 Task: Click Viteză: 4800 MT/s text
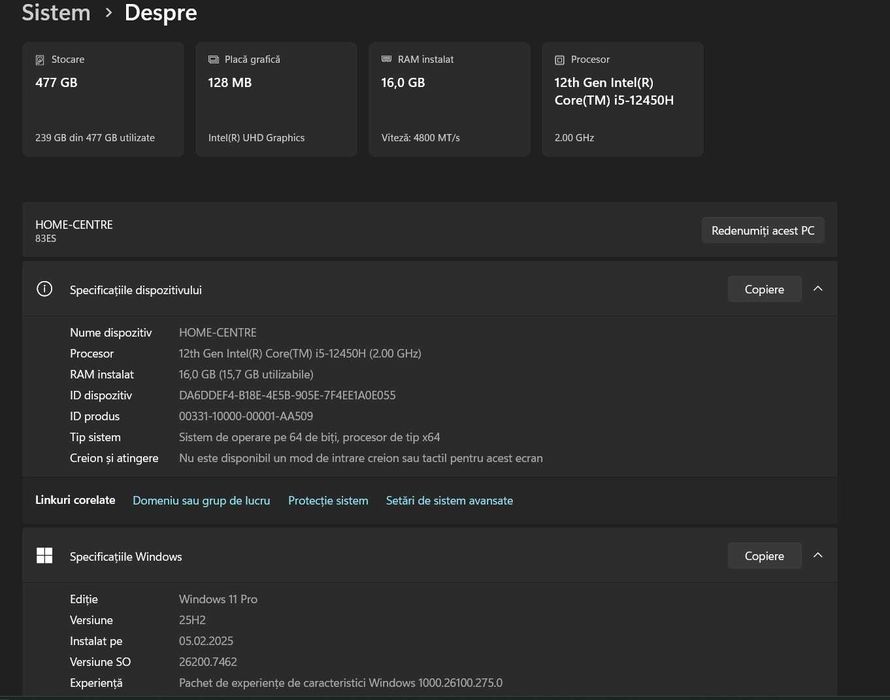click(x=421, y=138)
